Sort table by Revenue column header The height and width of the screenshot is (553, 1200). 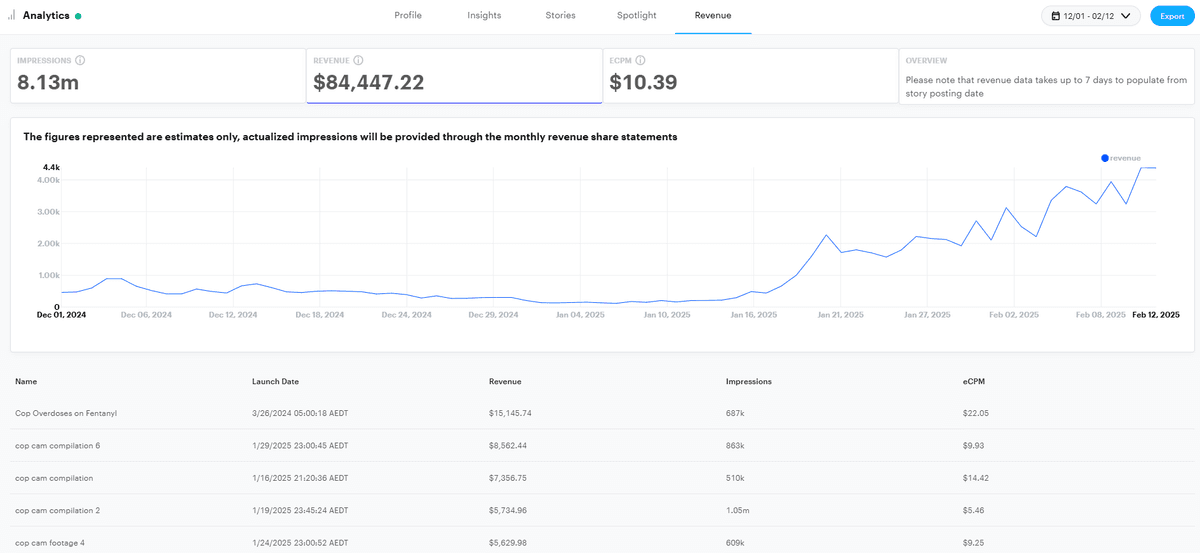click(x=505, y=381)
